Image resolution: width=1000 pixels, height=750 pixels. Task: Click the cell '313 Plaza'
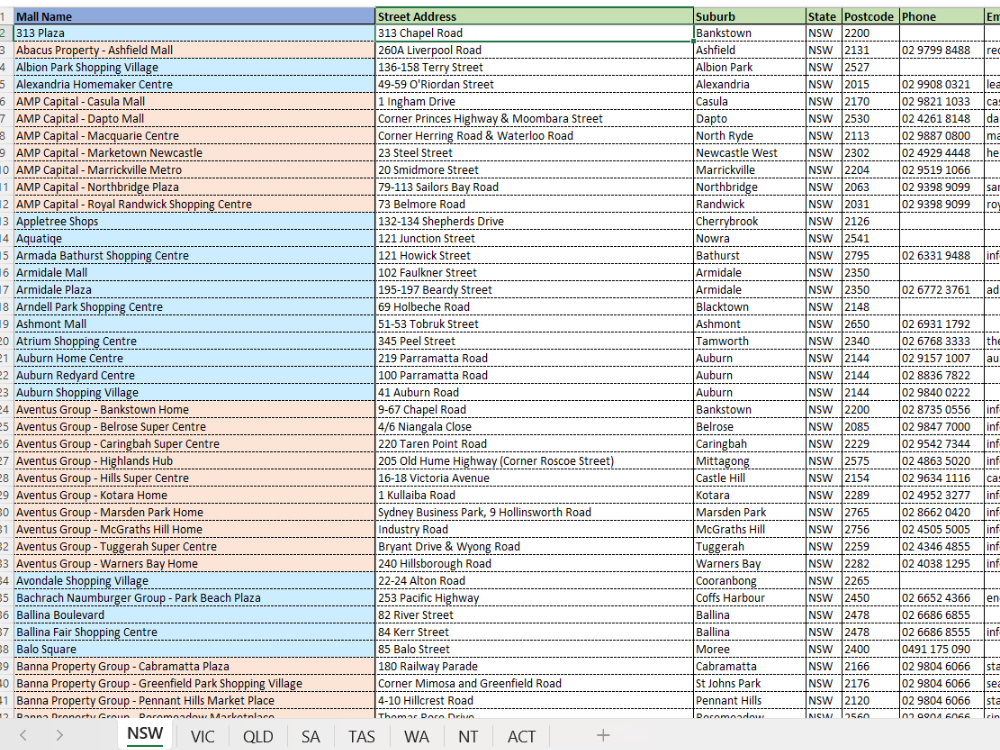point(195,33)
